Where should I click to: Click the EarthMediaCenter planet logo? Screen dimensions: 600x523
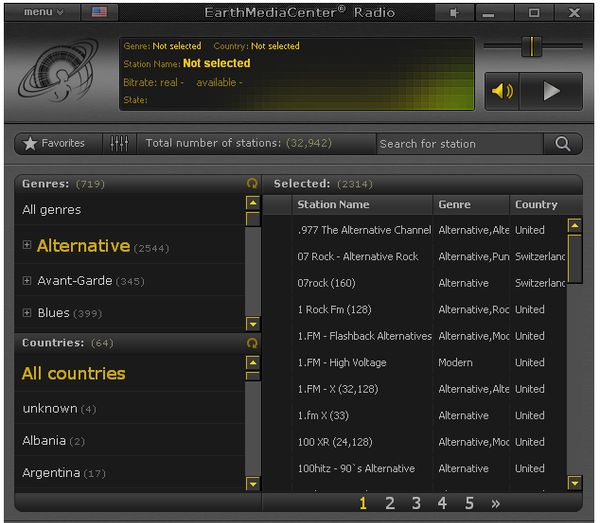(x=58, y=71)
